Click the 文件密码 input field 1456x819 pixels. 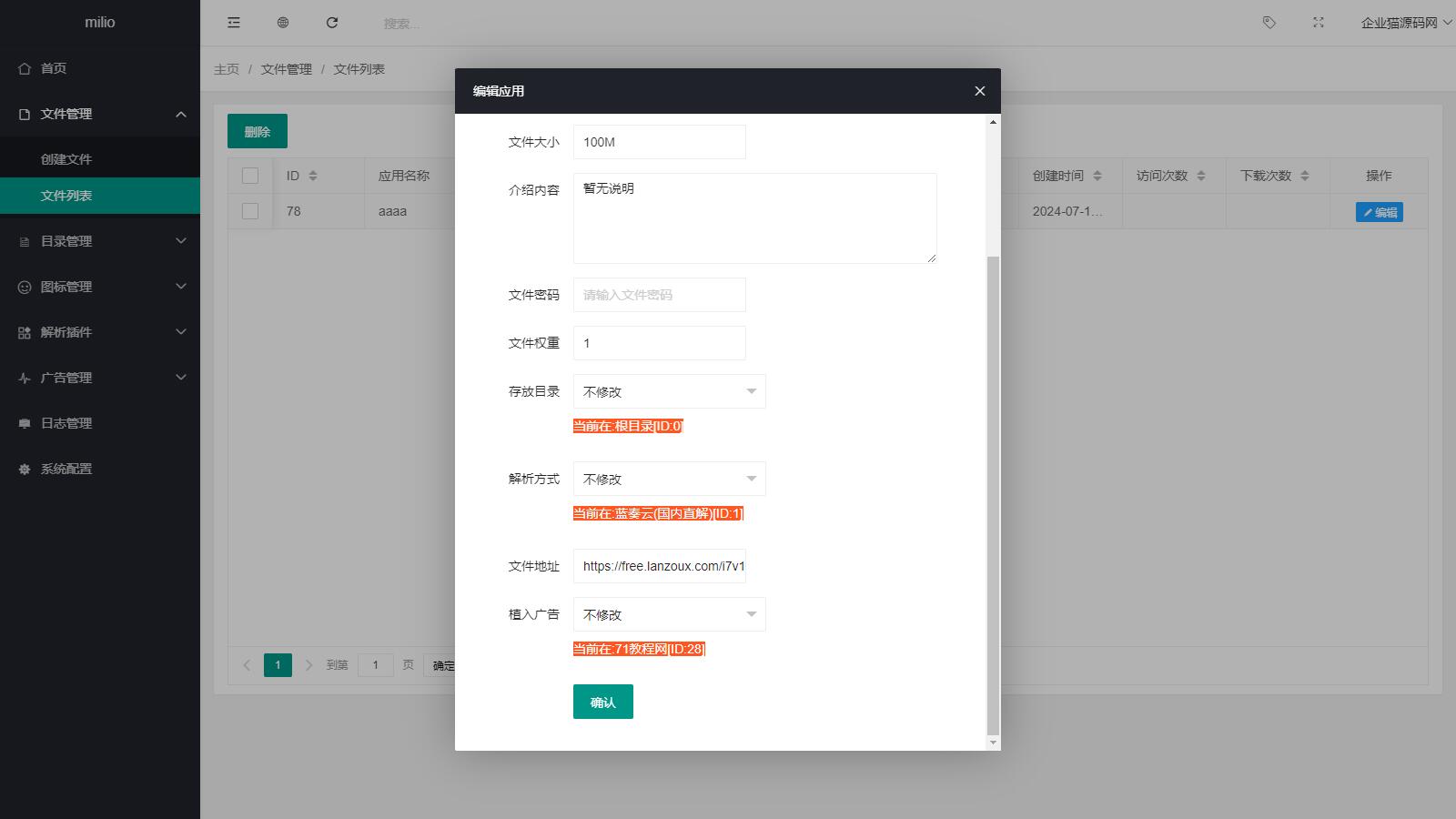coord(659,295)
